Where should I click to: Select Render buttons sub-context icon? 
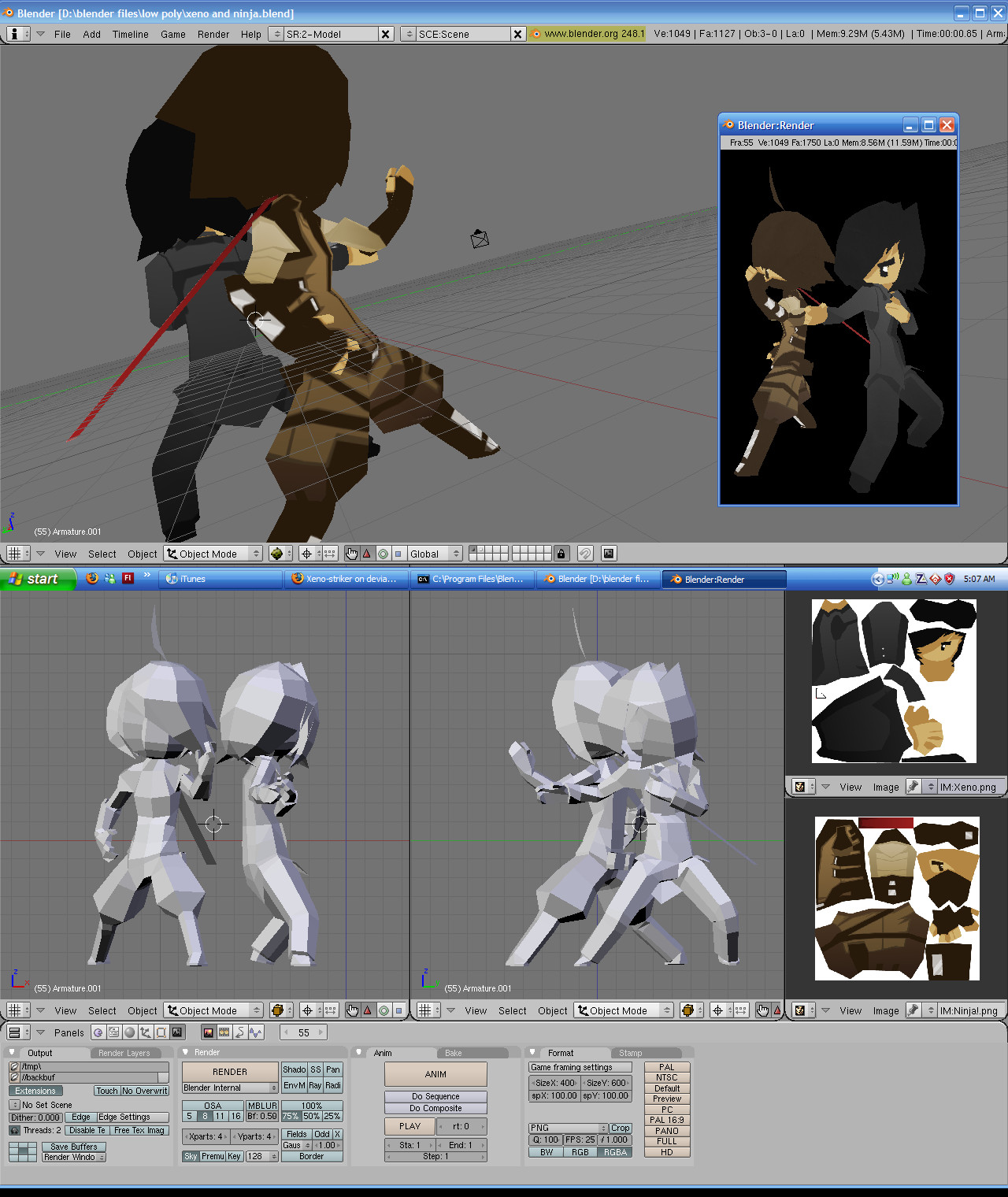tap(209, 1032)
